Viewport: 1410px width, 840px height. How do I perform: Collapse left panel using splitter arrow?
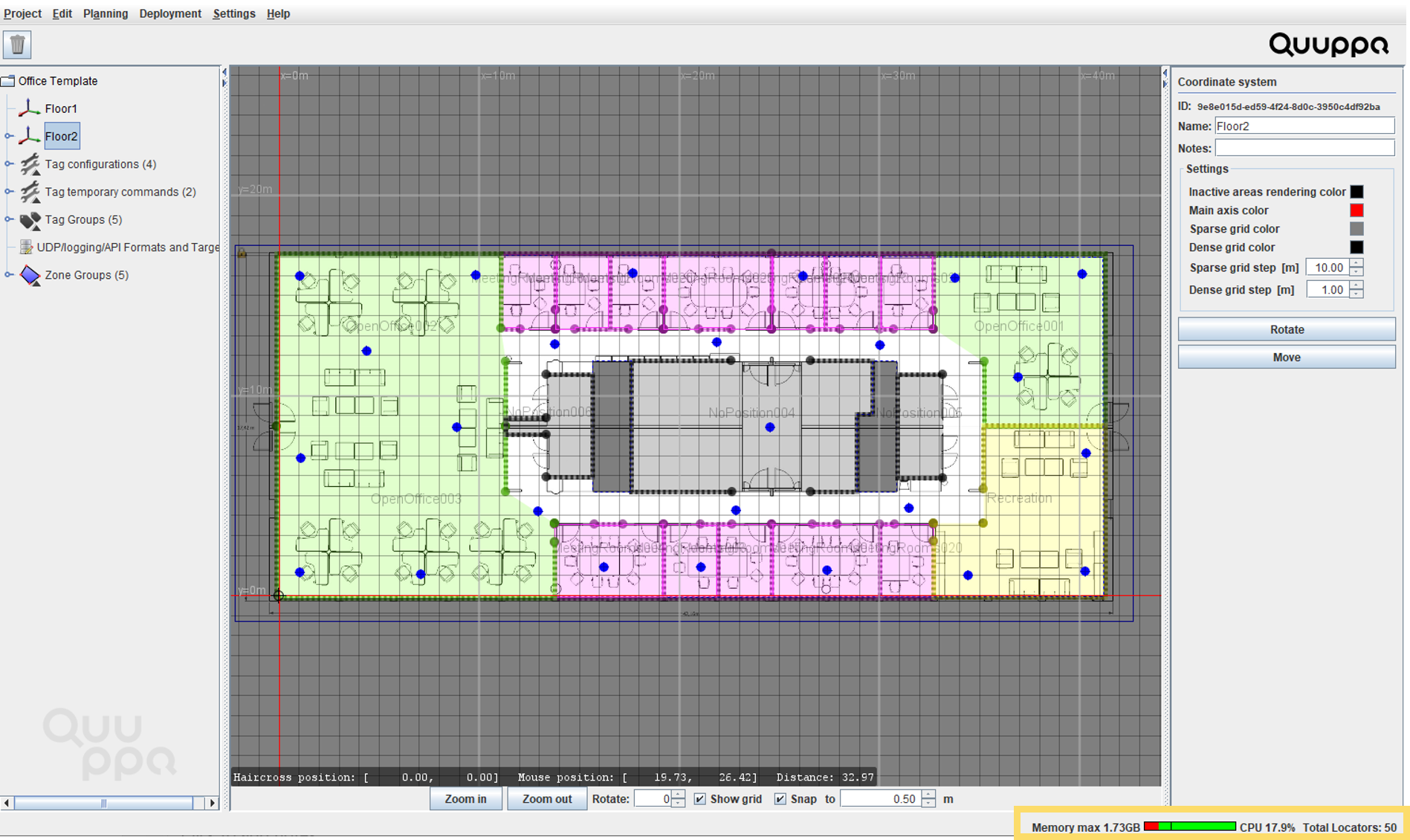pyautogui.click(x=224, y=72)
